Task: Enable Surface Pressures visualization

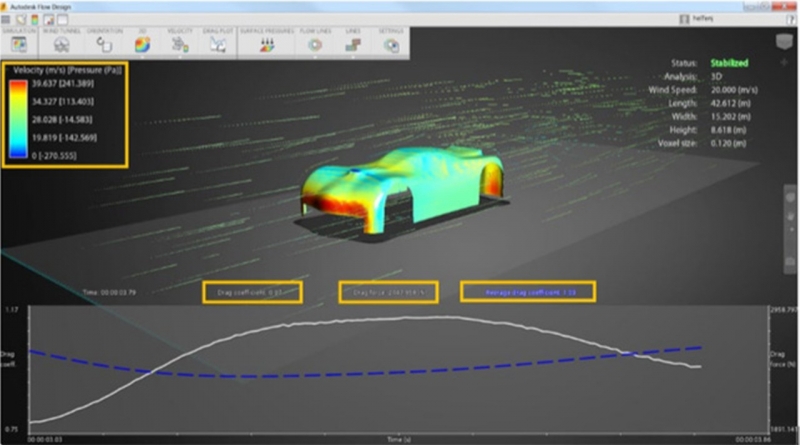Action: (x=268, y=44)
